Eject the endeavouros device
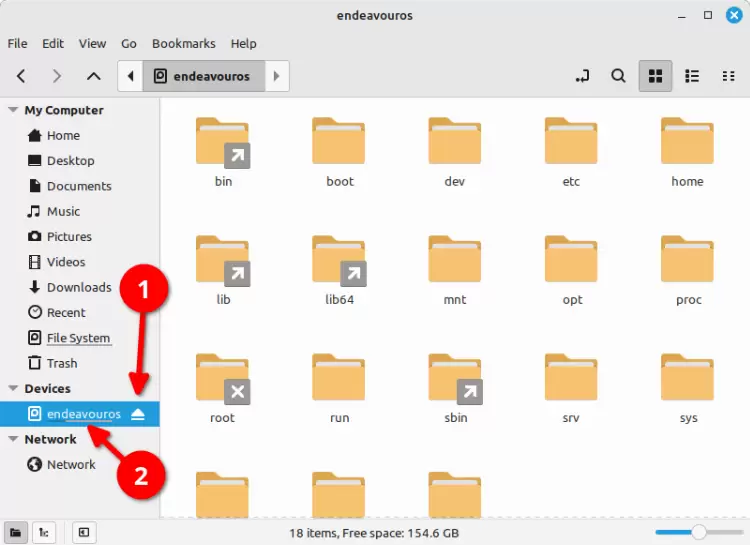This screenshot has width=750, height=545. [138, 414]
